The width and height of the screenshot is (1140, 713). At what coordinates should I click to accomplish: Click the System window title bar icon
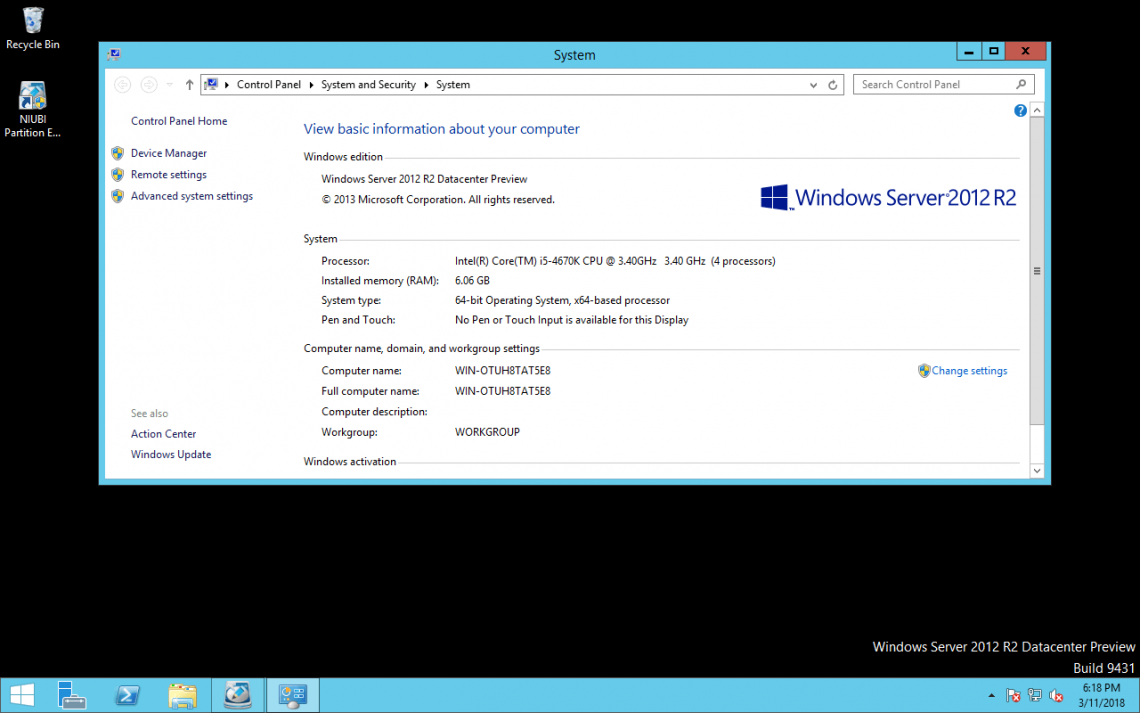[114, 55]
